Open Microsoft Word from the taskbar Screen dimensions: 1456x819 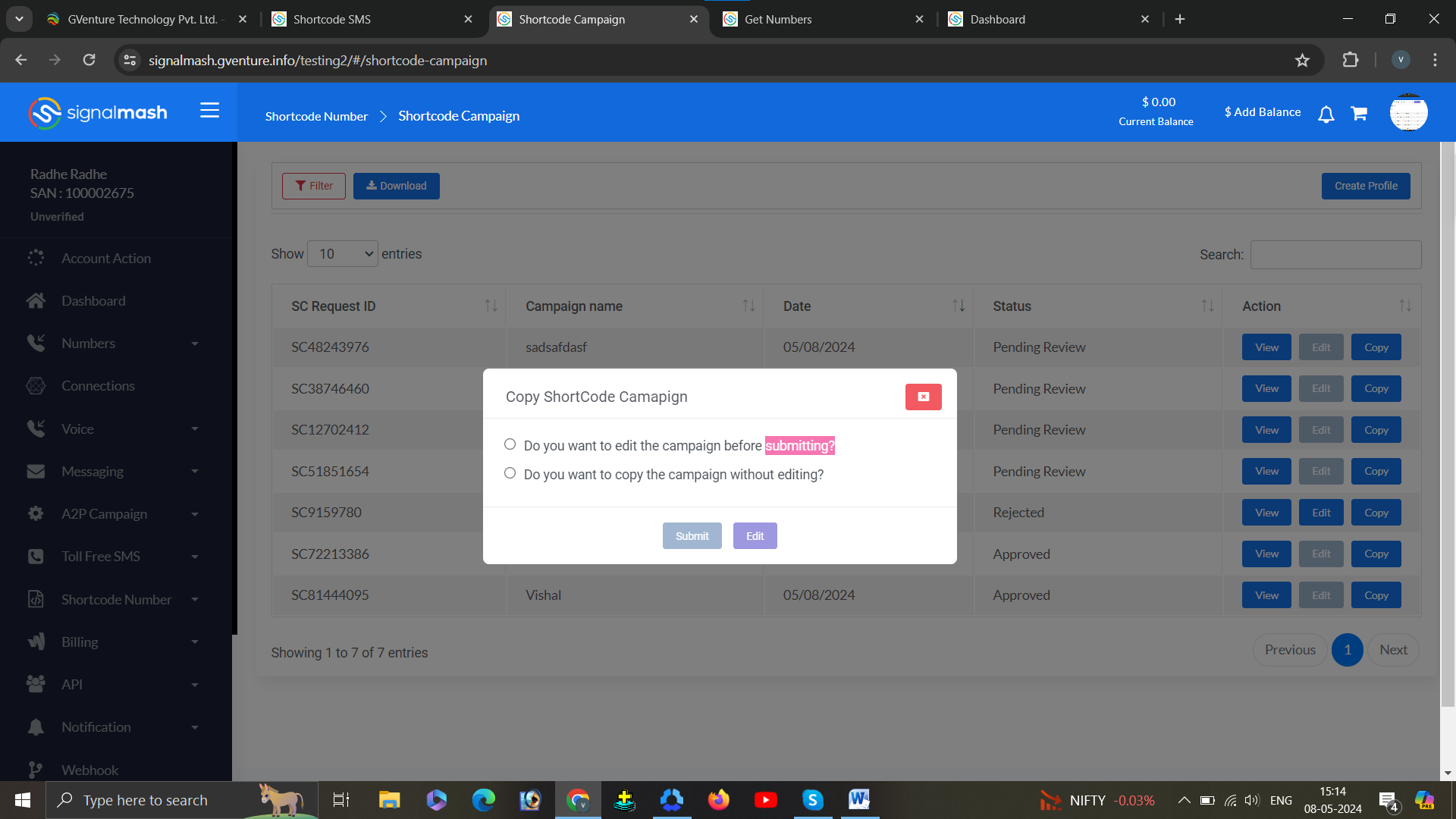858,799
